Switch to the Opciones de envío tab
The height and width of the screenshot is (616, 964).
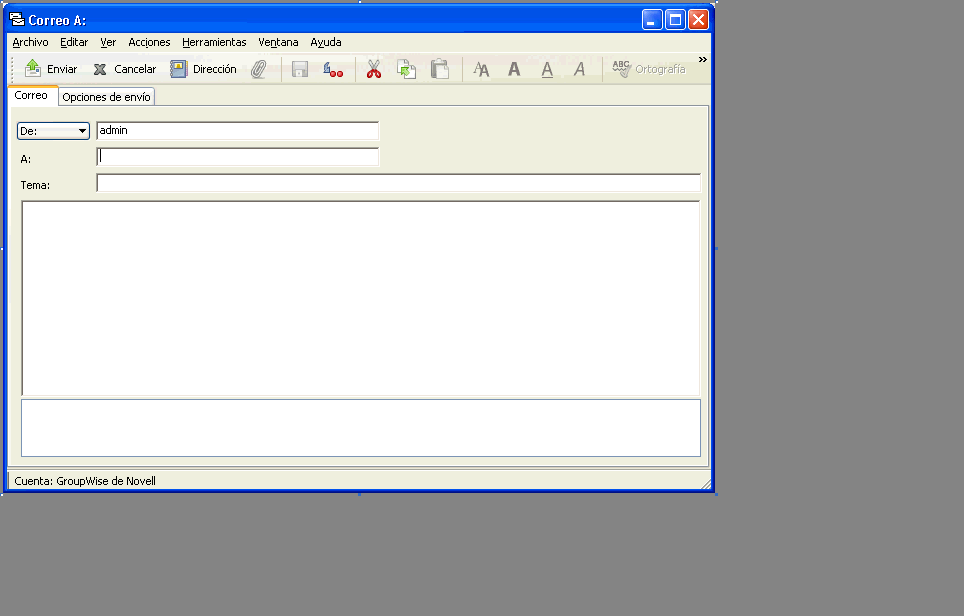coord(106,97)
